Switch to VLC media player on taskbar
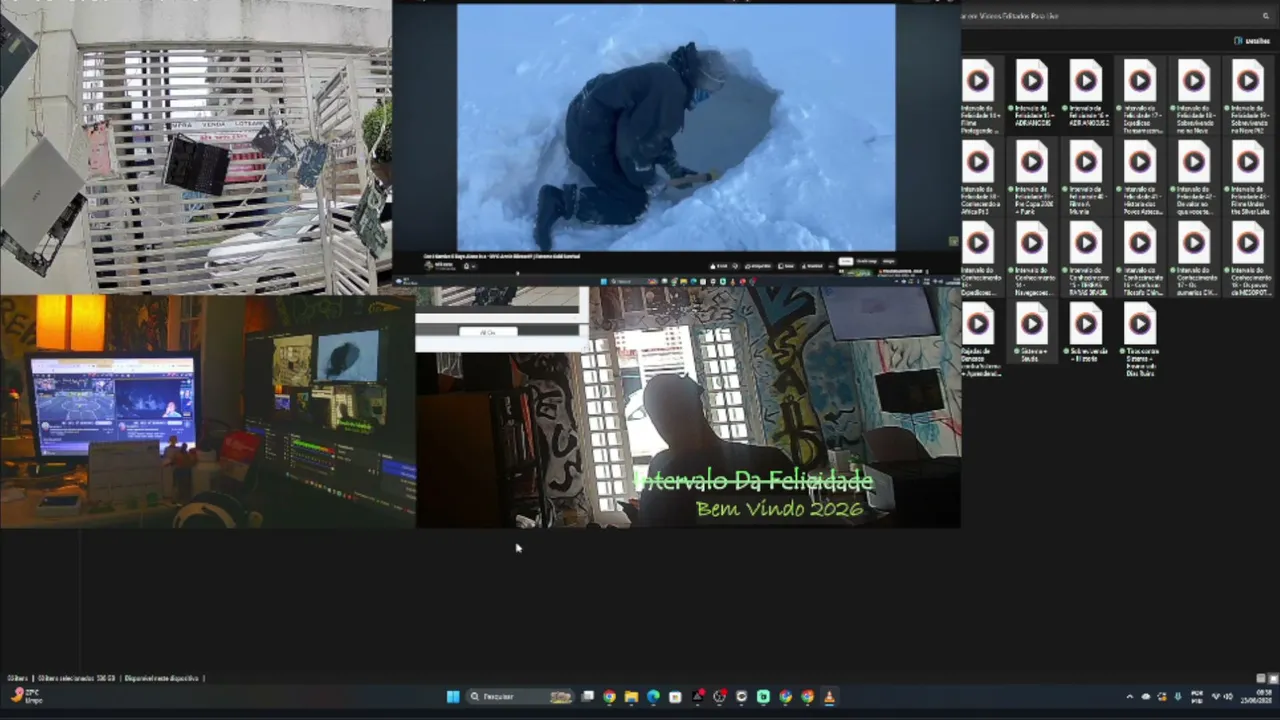The width and height of the screenshot is (1280, 720). coord(829,697)
